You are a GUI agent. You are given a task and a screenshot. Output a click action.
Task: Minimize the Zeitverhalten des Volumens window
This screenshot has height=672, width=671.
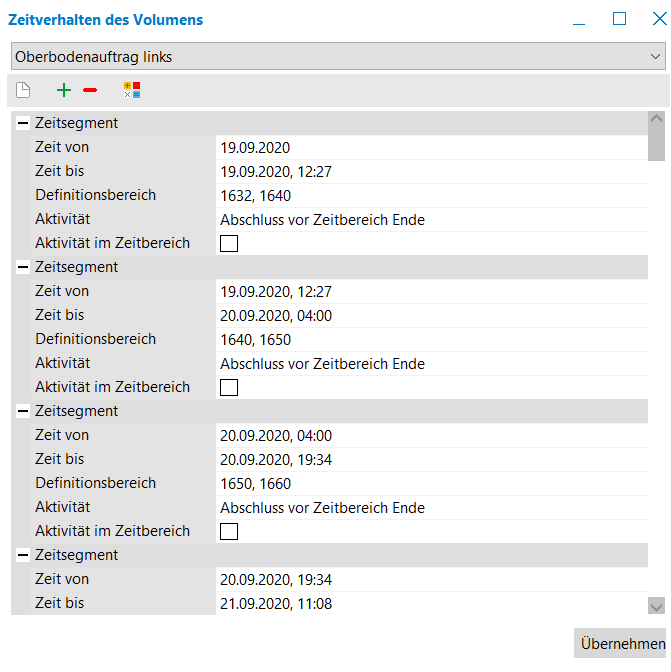(580, 18)
